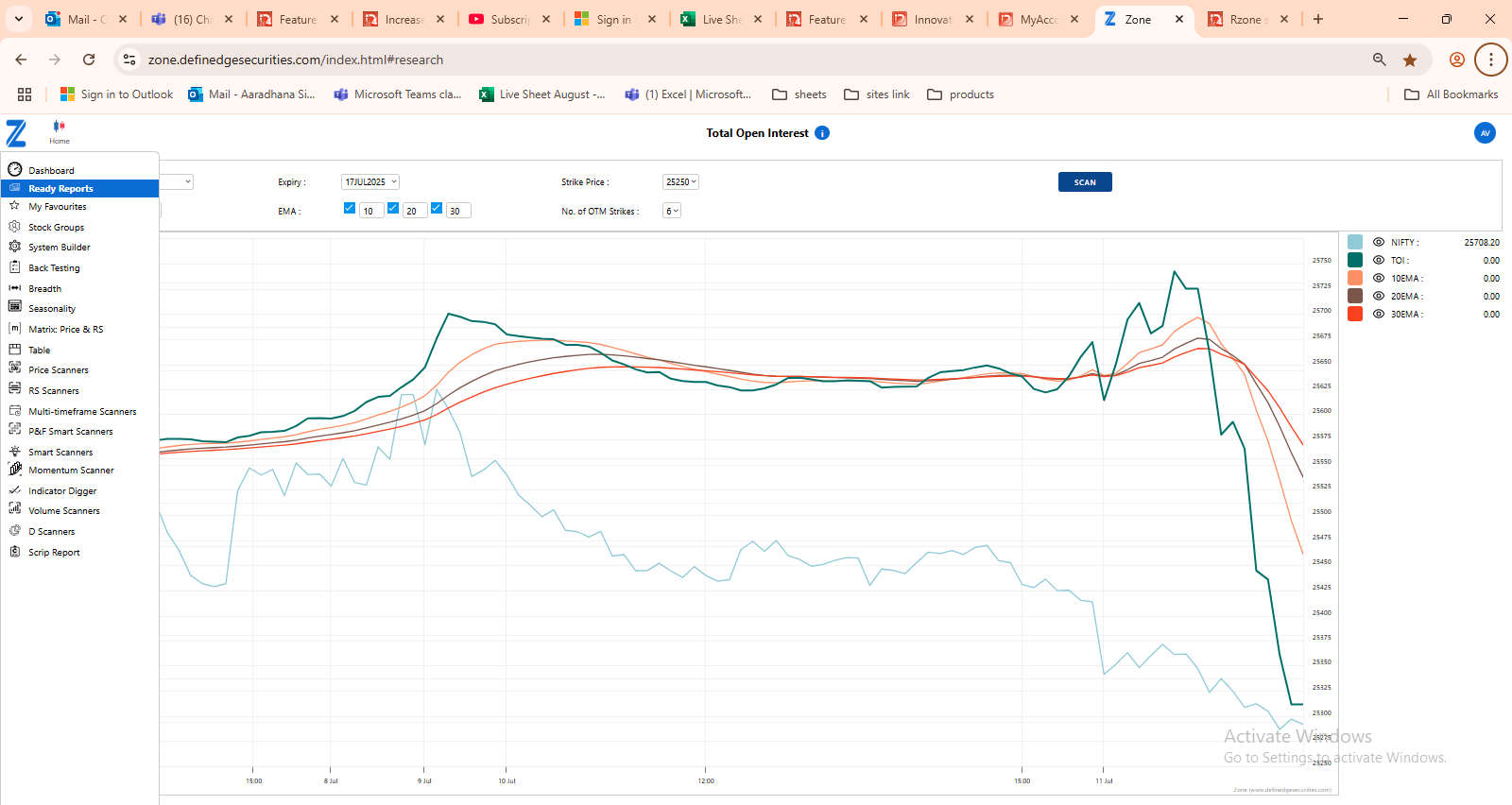Click the Indicator Digger icon
The height and width of the screenshot is (805, 1512).
point(15,489)
